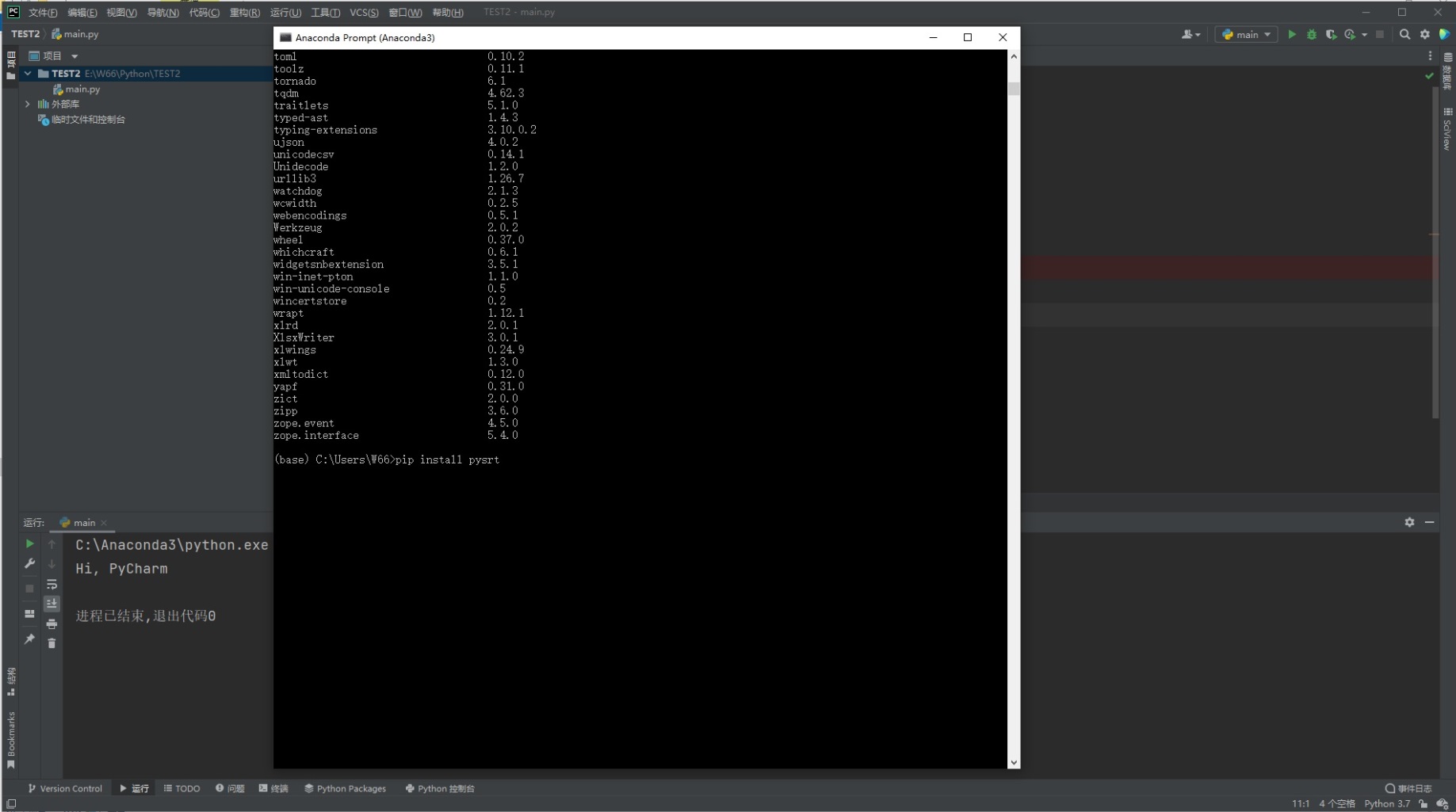
Task: Open IDE settings gear in top toolbar
Action: pos(1425,34)
